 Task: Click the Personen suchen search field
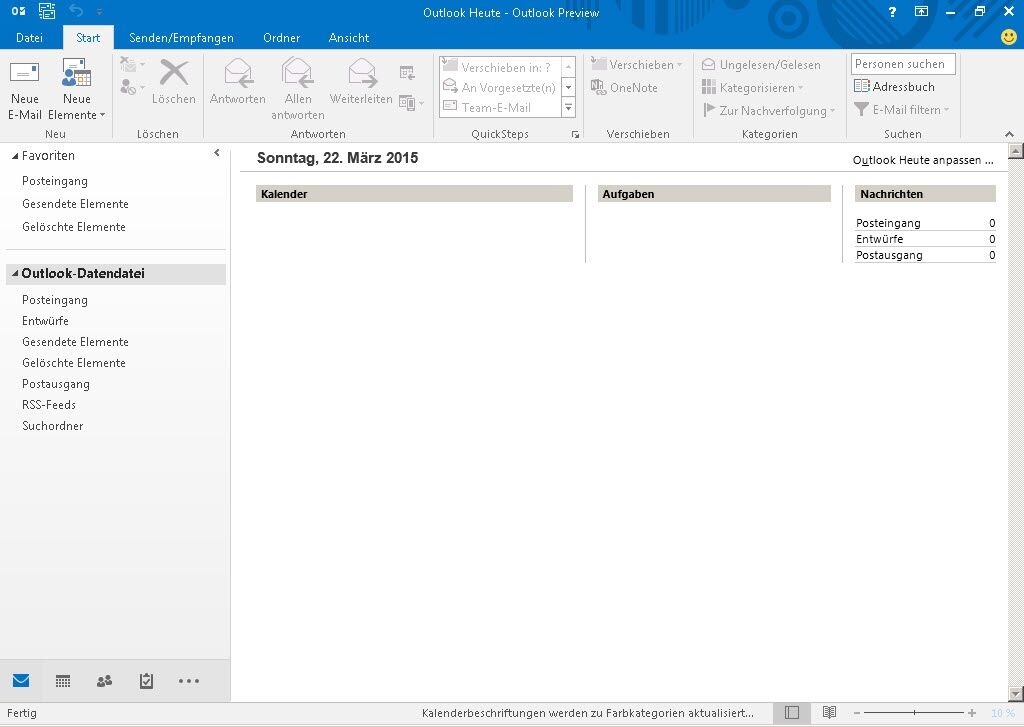coord(903,64)
